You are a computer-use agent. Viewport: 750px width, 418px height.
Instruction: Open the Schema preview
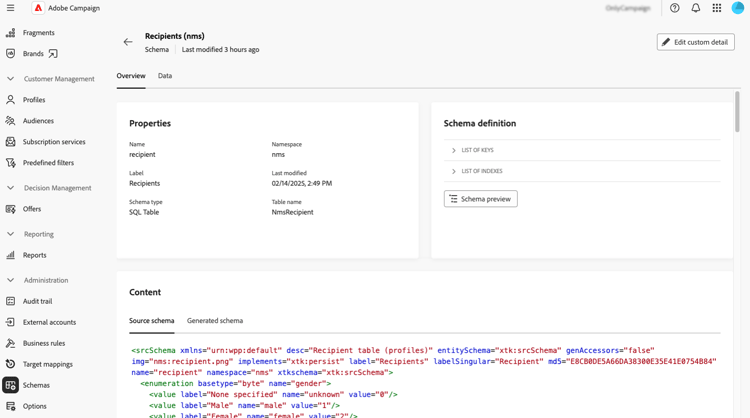point(481,199)
